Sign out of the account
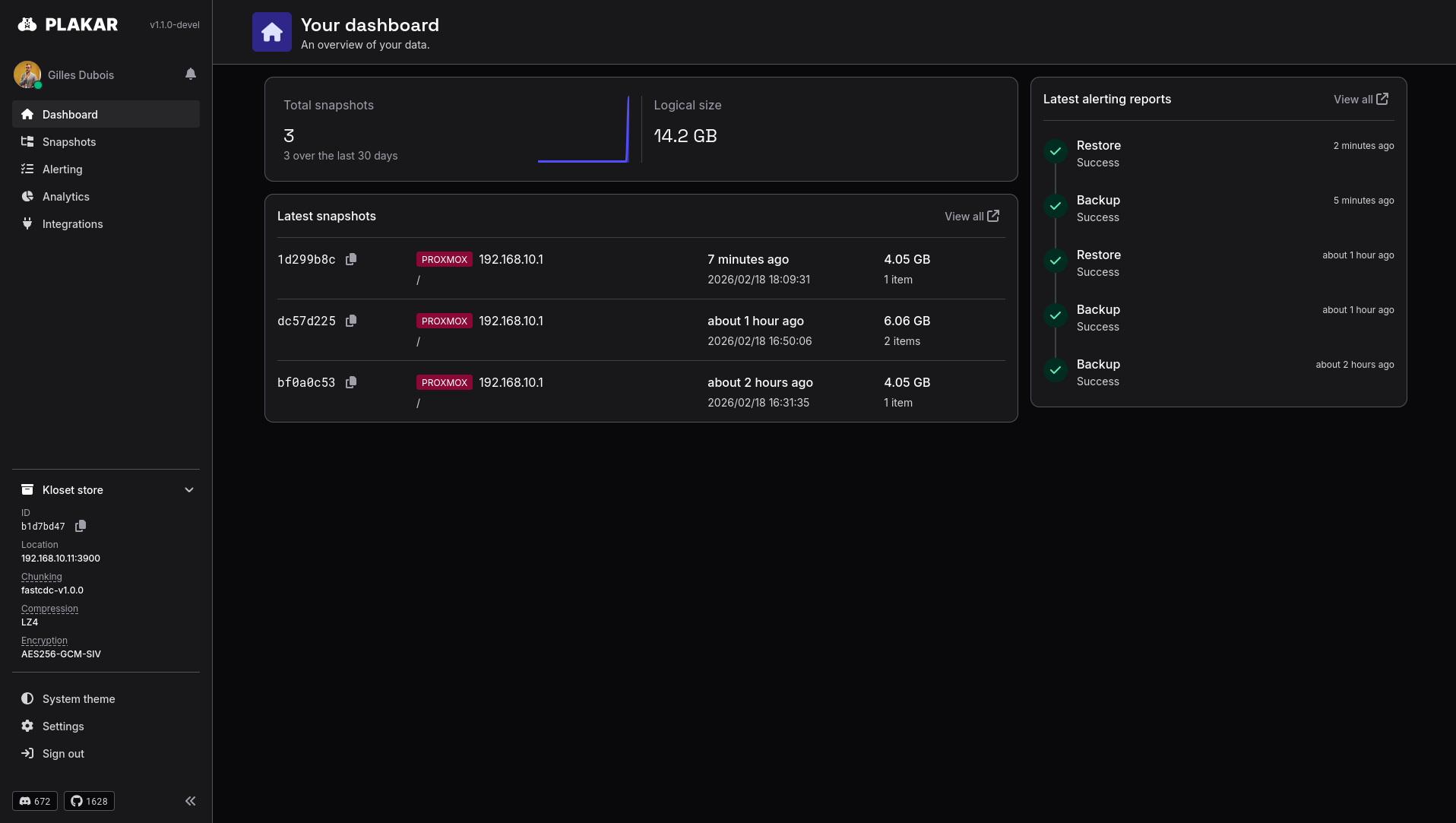The image size is (1456, 823). tap(63, 754)
